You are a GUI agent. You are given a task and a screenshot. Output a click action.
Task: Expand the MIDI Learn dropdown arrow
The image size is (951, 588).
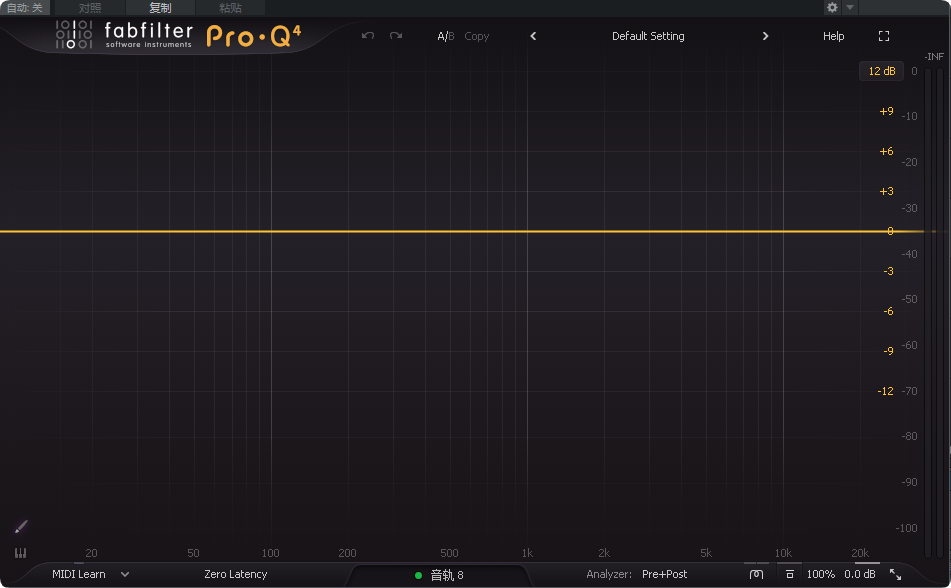125,574
